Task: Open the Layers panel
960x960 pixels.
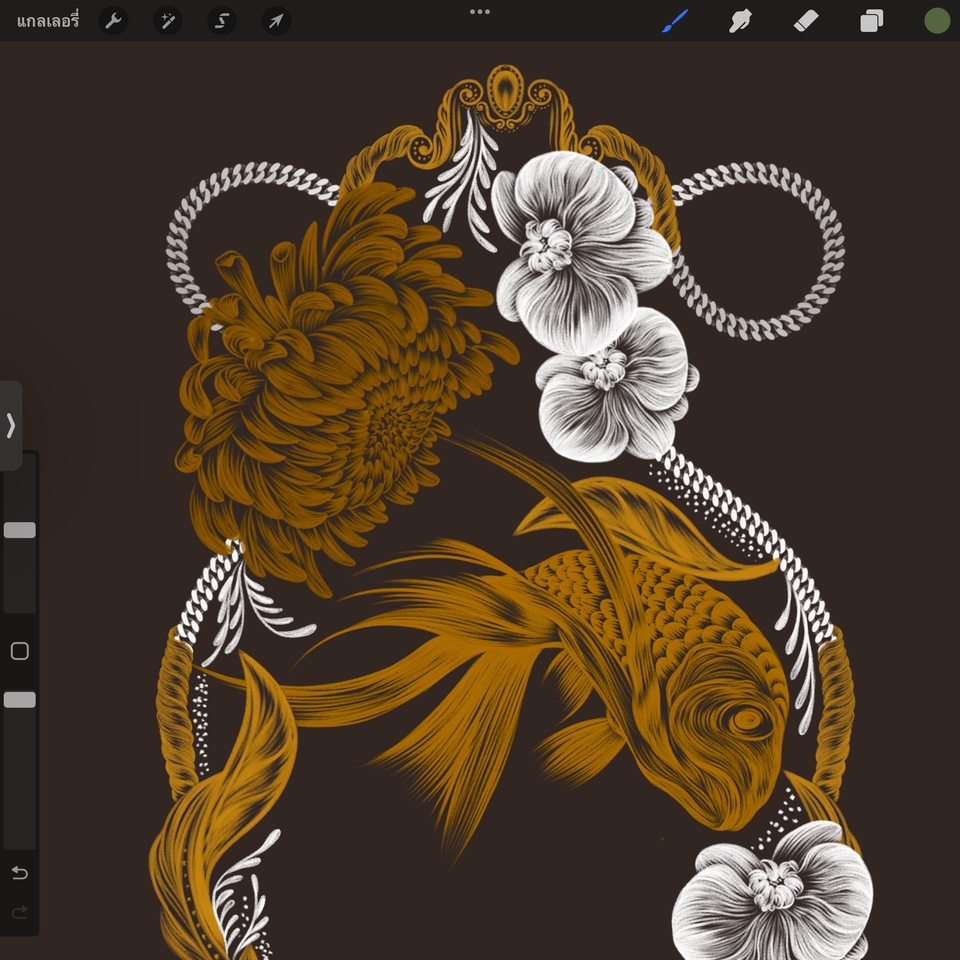Action: [x=871, y=21]
